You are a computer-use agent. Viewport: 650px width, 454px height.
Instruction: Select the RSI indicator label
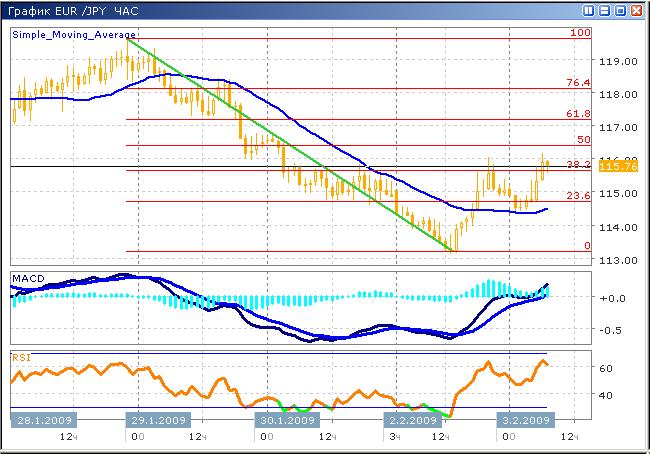coord(21,356)
